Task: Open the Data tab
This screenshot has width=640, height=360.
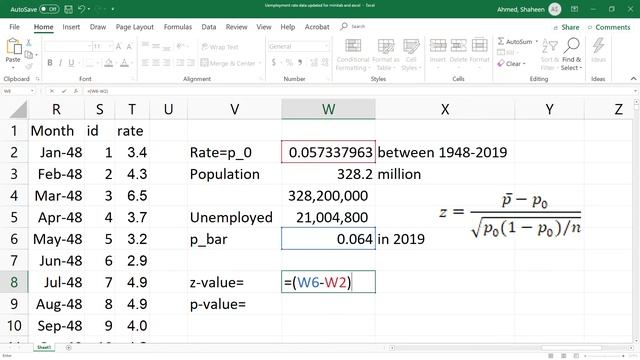Action: tap(209, 27)
